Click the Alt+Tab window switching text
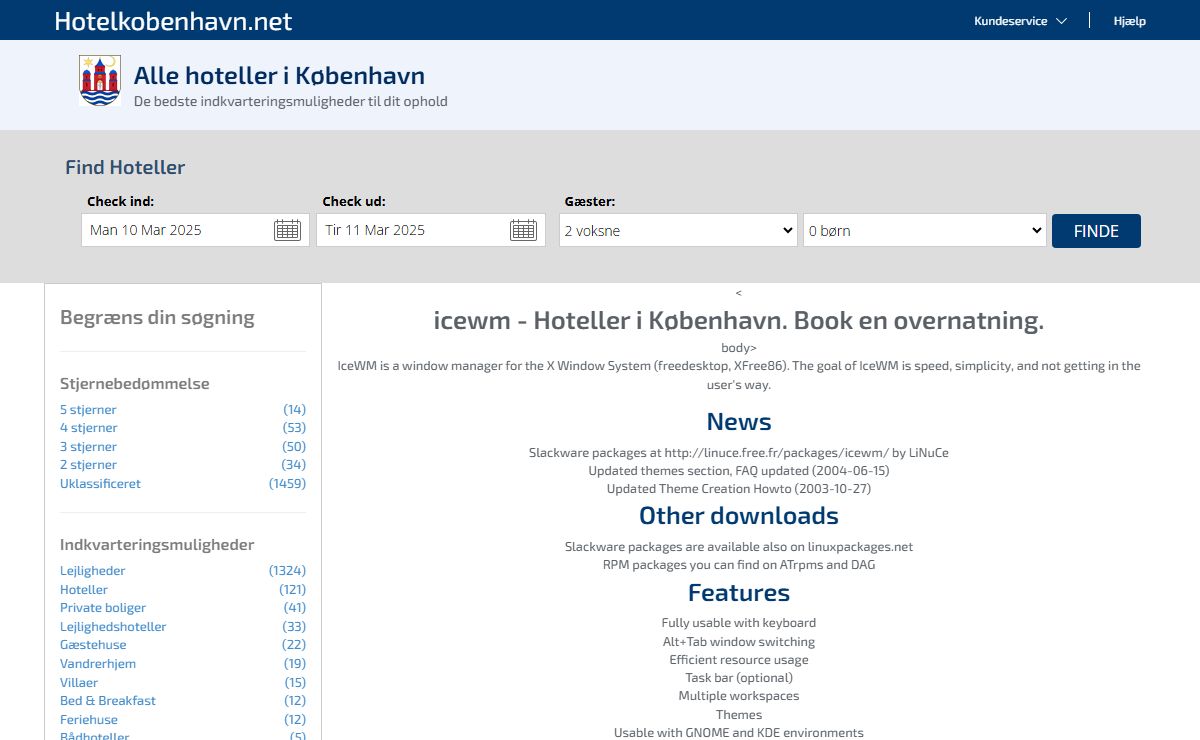 click(x=739, y=642)
